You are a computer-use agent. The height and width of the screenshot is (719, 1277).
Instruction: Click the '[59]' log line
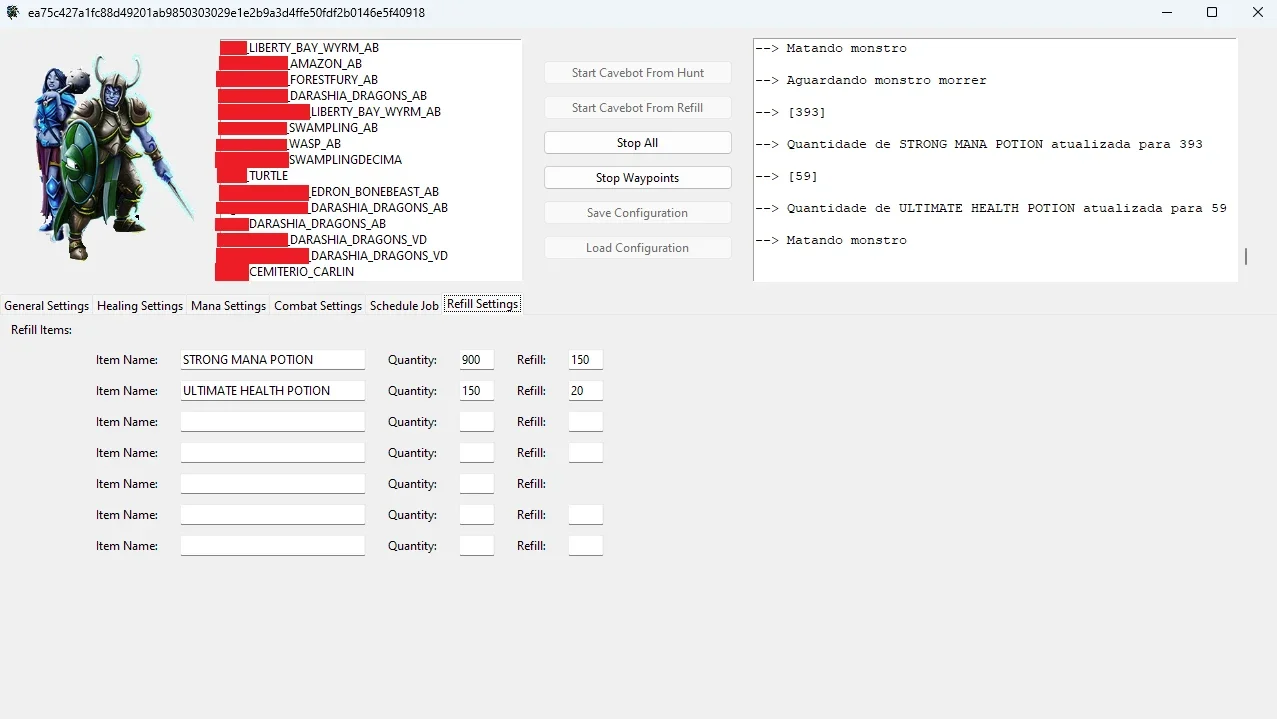pos(786,176)
